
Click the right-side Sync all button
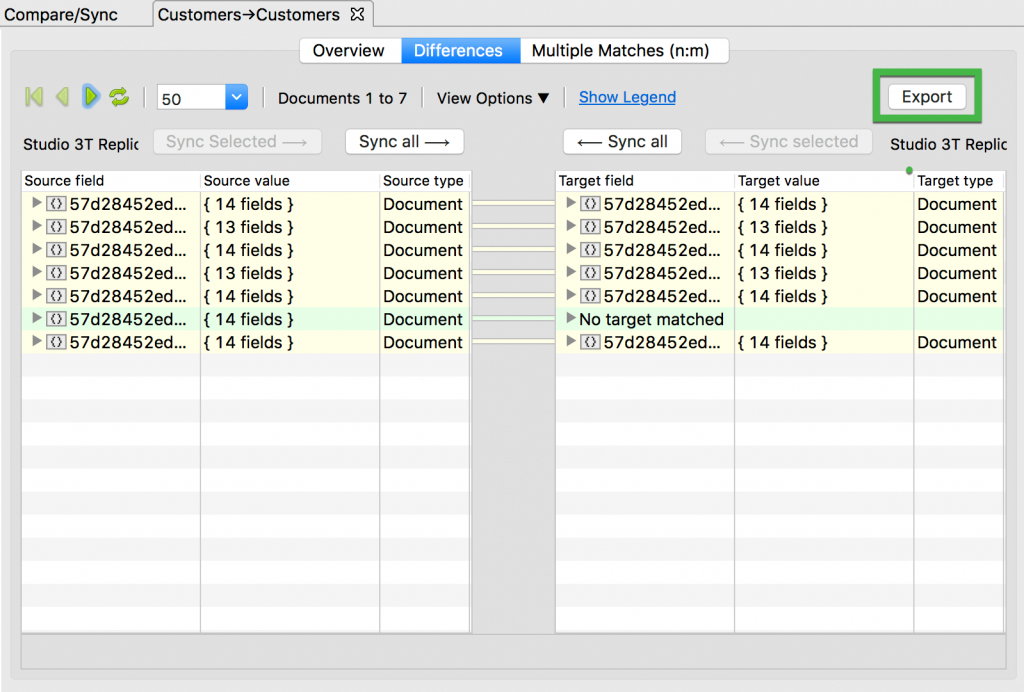point(622,141)
